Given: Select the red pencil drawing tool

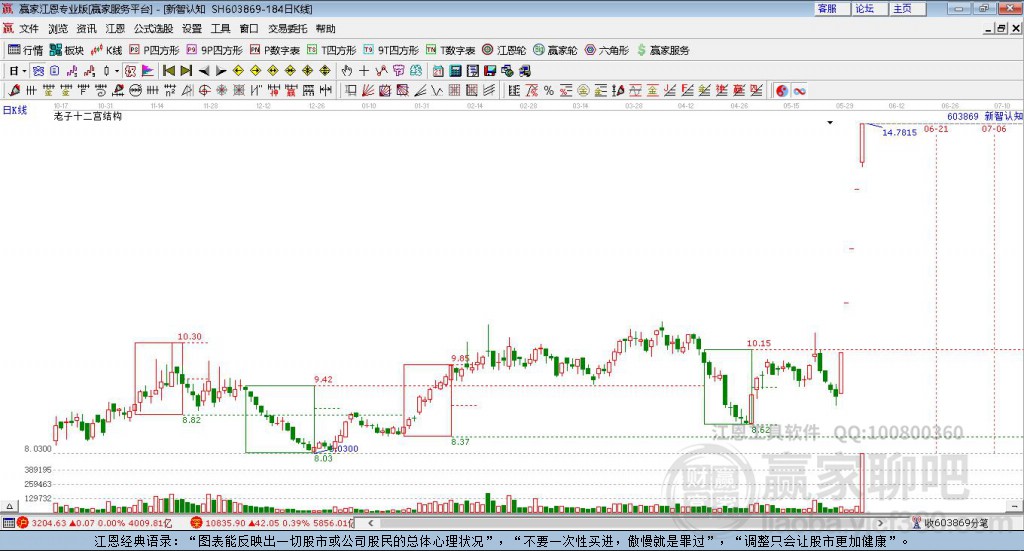Looking at the screenshot, I should tap(14, 91).
